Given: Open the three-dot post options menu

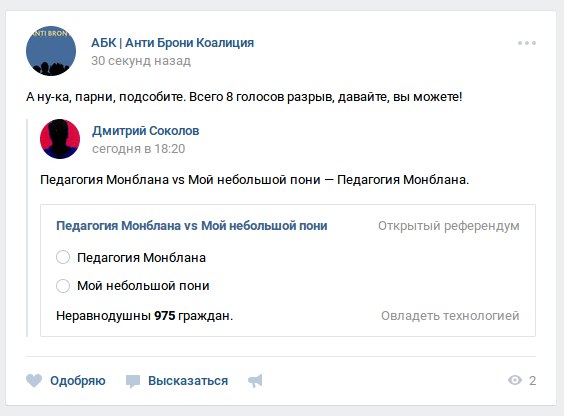Looking at the screenshot, I should point(527,43).
